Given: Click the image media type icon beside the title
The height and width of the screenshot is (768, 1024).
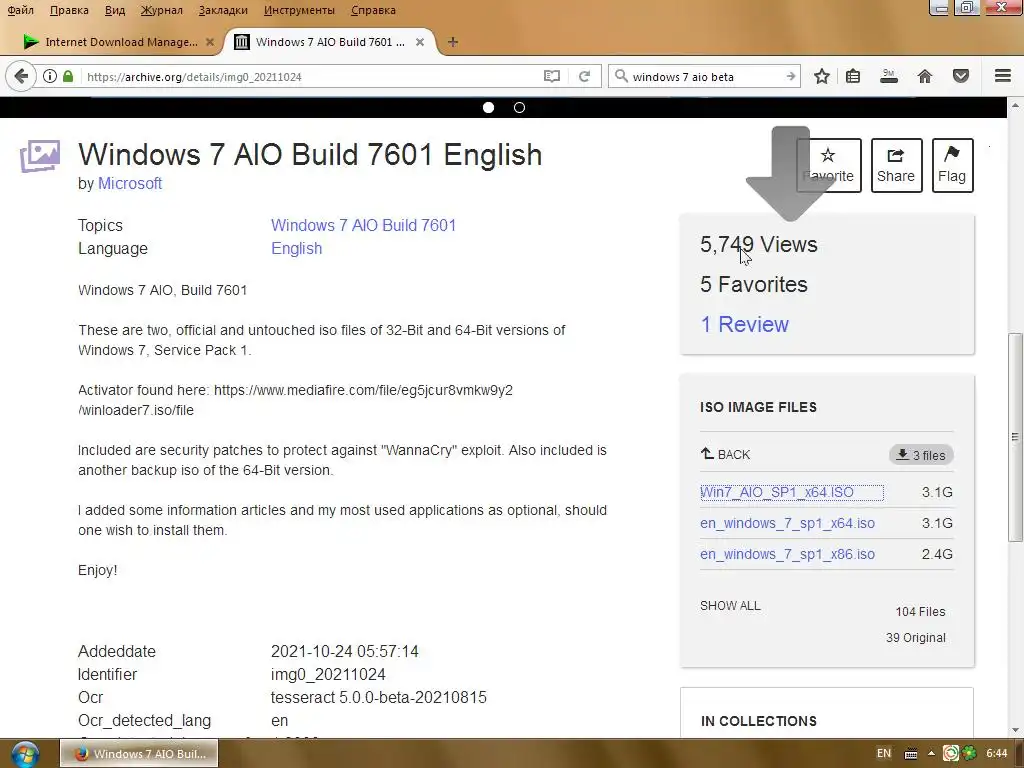Looking at the screenshot, I should [x=40, y=156].
